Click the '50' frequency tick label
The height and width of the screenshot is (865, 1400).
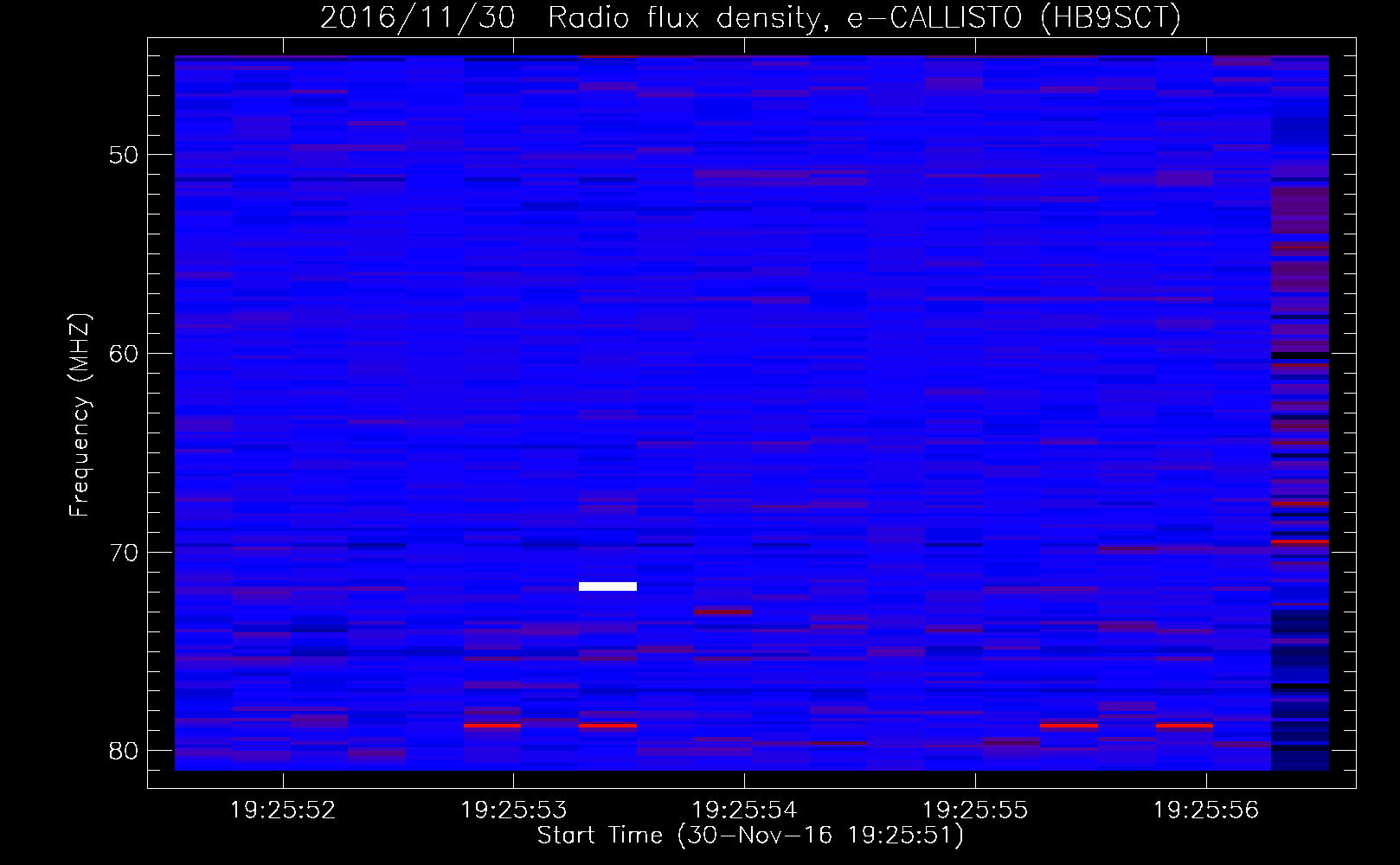pyautogui.click(x=124, y=155)
